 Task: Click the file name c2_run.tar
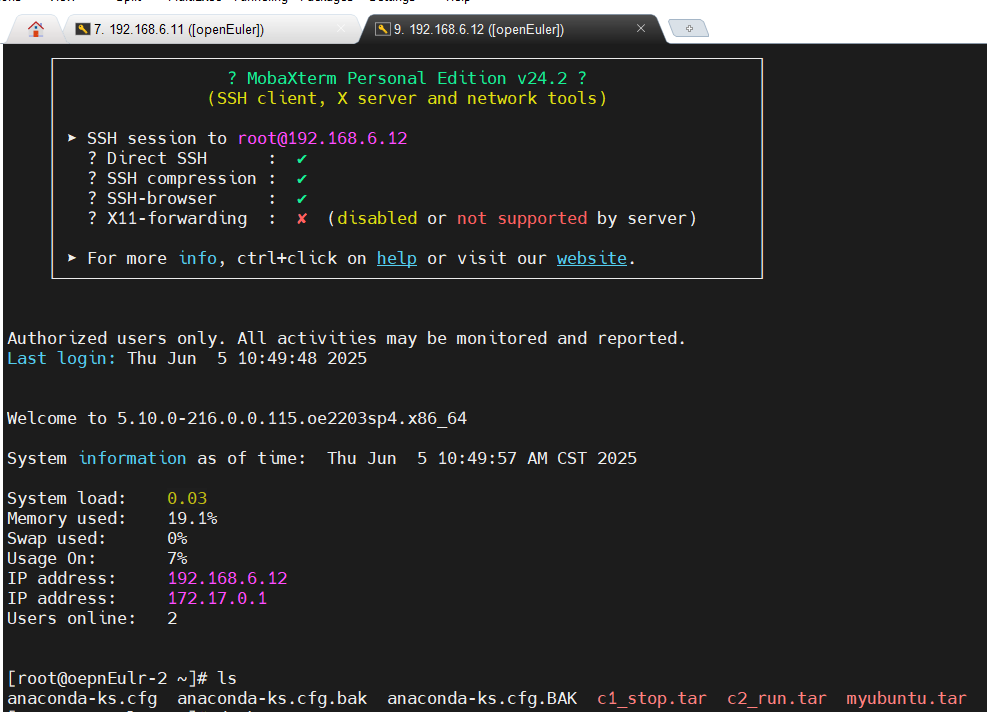[777, 698]
